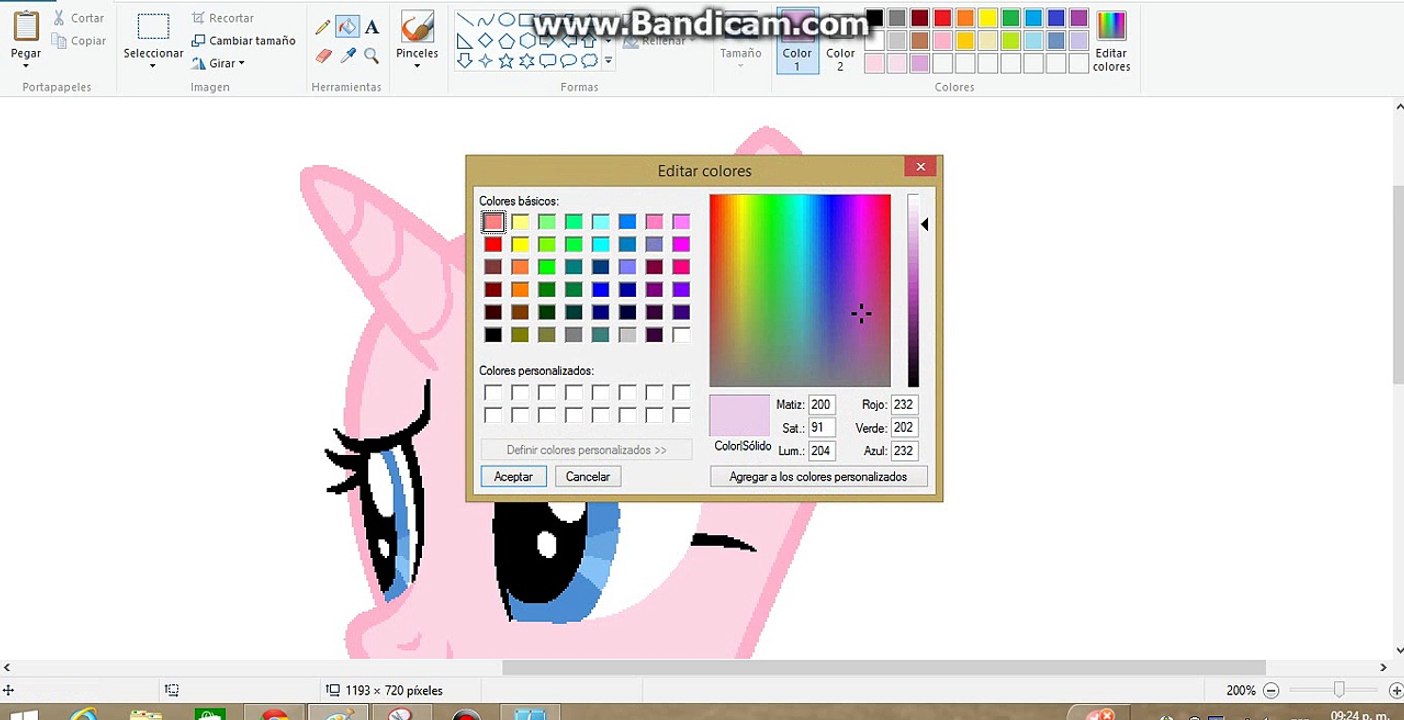The width and height of the screenshot is (1404, 720).
Task: Select the Color picker eyedropper tool
Action: coord(348,56)
